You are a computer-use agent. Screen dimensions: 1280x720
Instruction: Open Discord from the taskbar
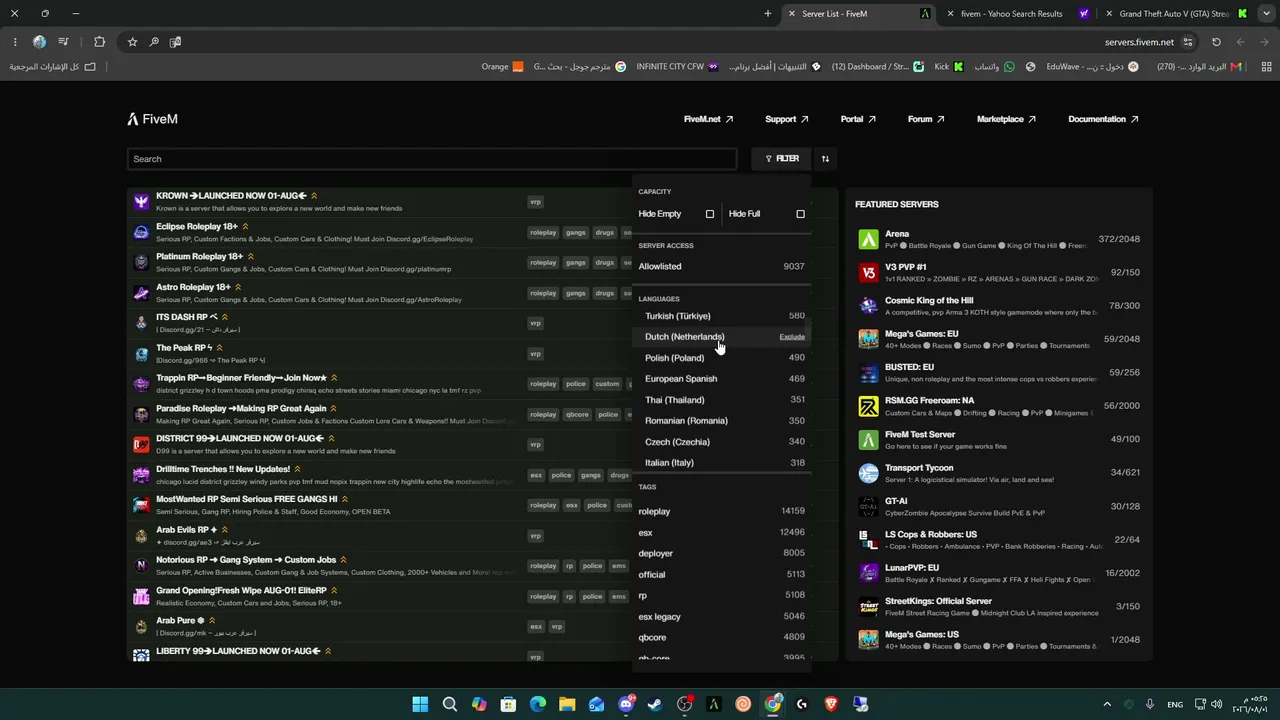point(626,704)
